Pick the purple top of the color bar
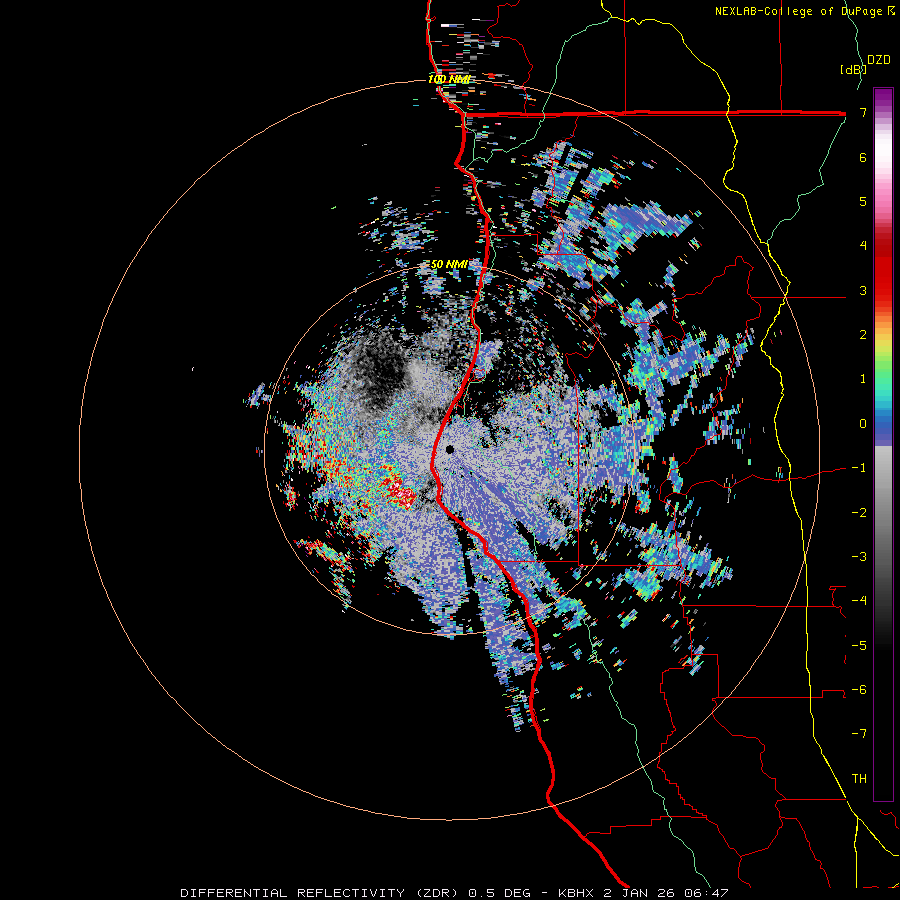Image resolution: width=900 pixels, height=900 pixels. 883,98
